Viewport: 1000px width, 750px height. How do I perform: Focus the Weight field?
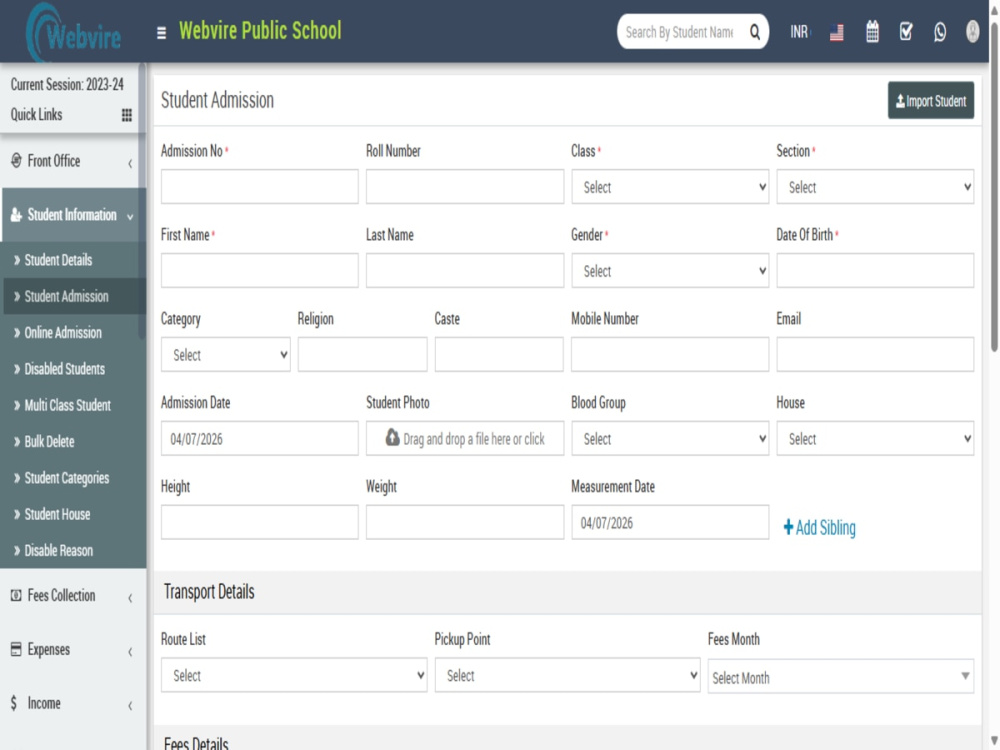(464, 522)
